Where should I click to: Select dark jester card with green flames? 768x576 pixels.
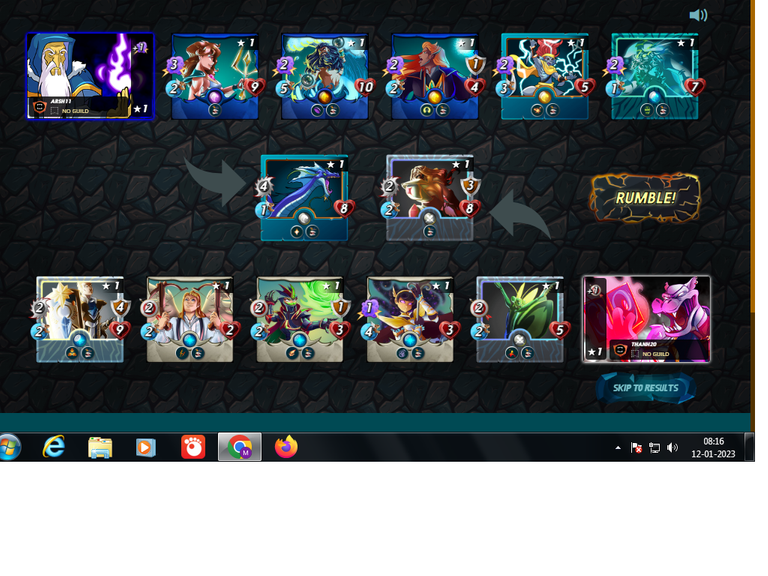click(x=300, y=319)
